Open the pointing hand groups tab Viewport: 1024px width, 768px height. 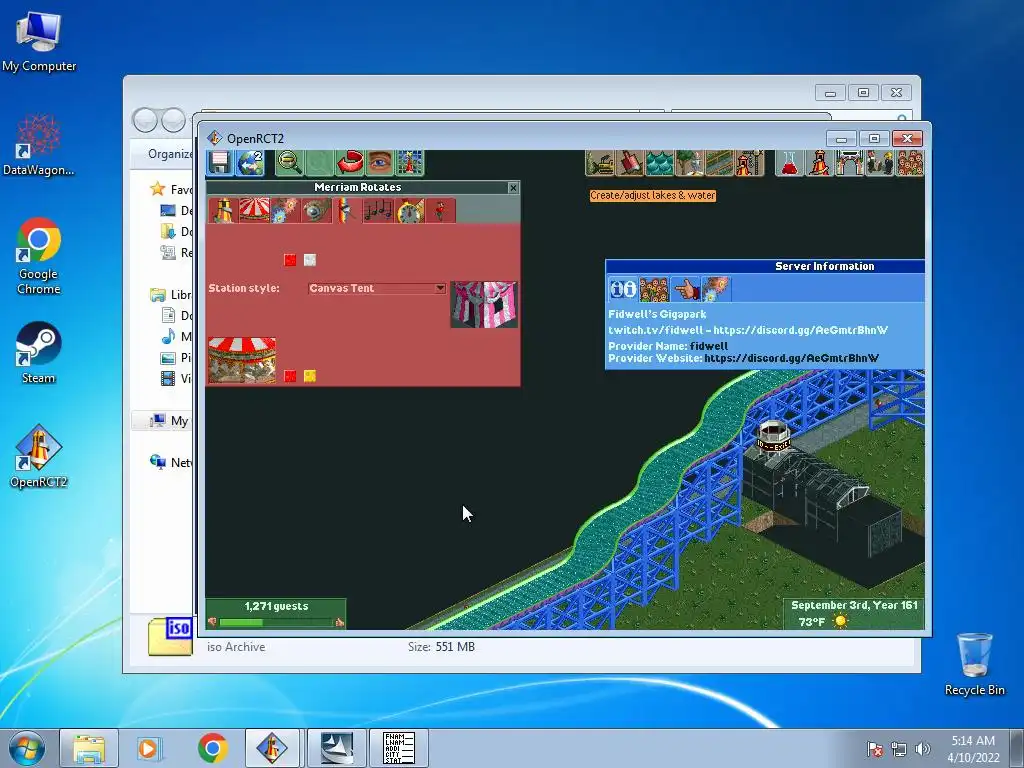pyautogui.click(x=685, y=289)
